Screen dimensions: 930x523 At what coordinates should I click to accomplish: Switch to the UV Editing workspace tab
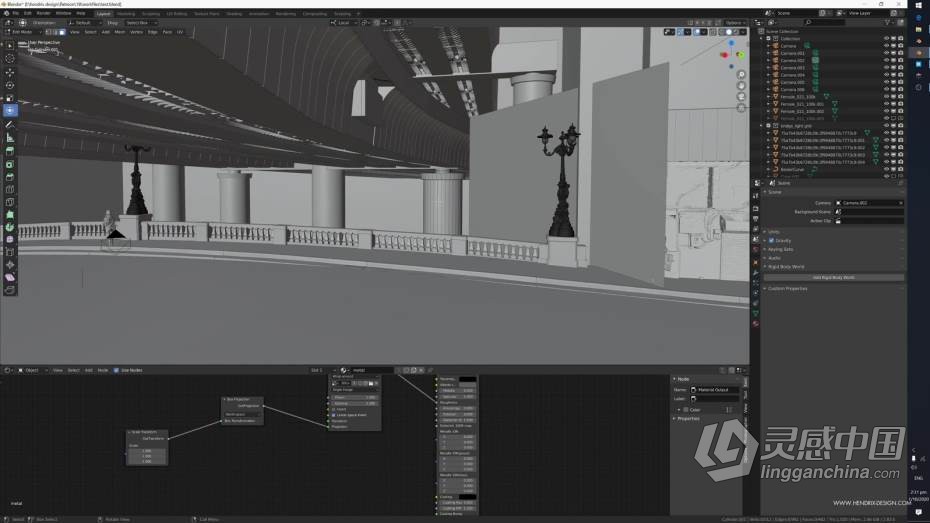pos(177,14)
